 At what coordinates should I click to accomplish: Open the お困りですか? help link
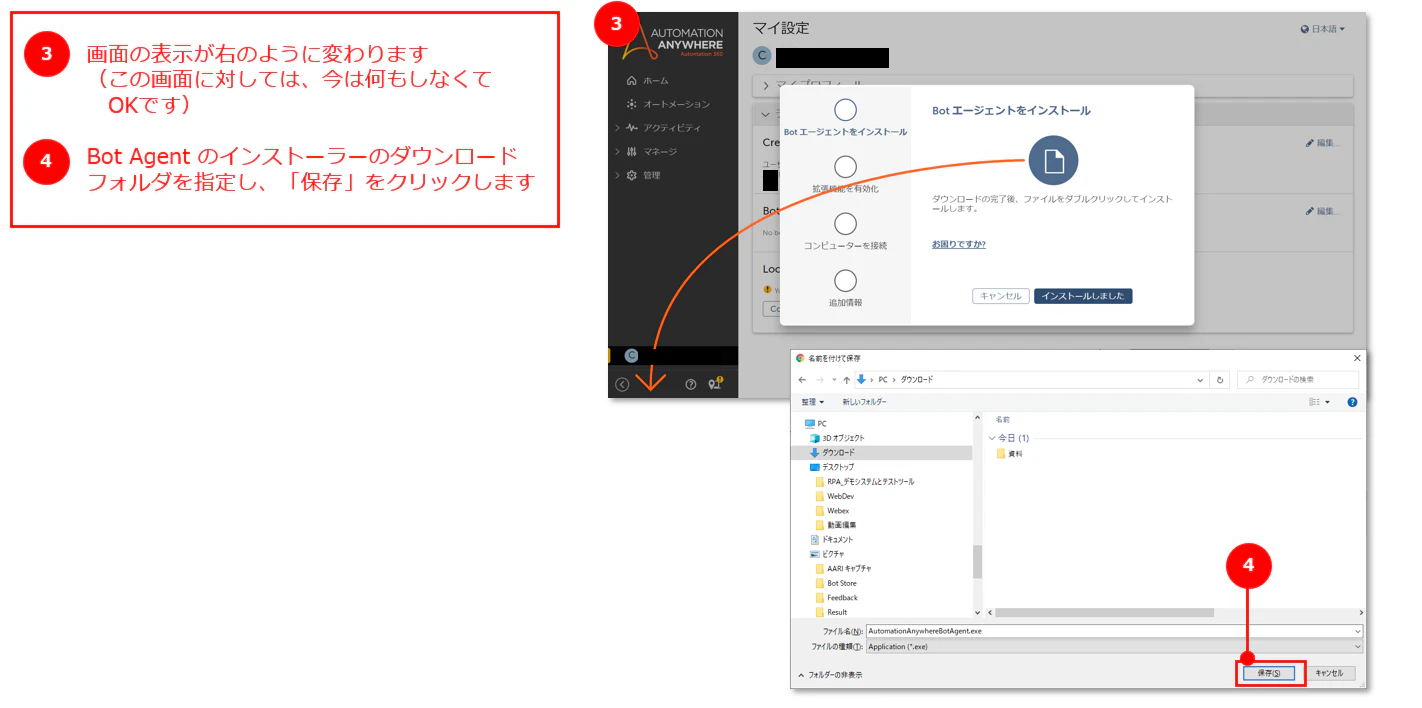pyautogui.click(x=958, y=244)
